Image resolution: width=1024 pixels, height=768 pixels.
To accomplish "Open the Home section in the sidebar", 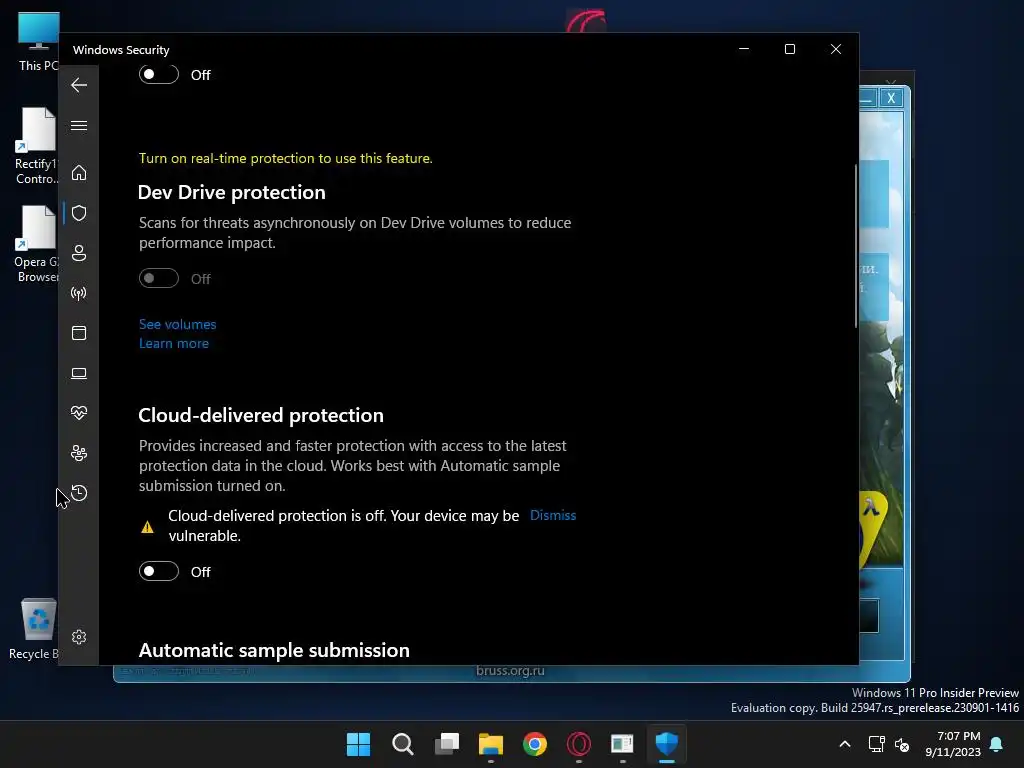I will (79, 172).
